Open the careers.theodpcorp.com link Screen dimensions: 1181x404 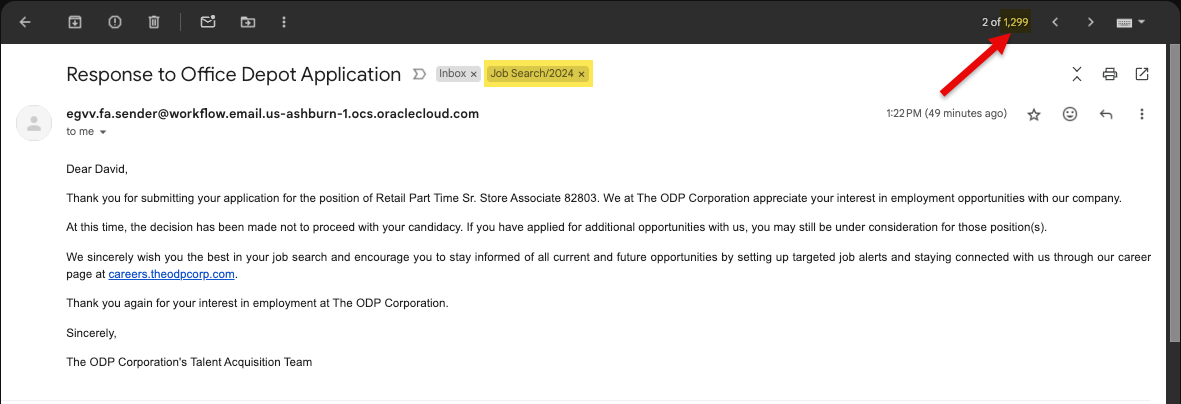pos(172,274)
